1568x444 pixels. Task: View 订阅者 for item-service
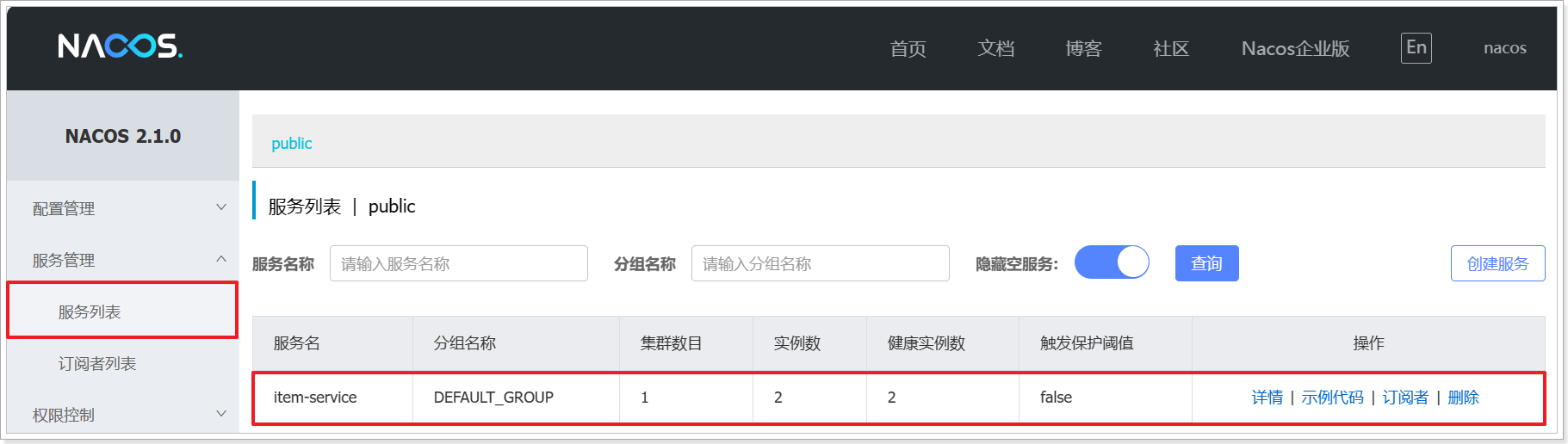[x=1405, y=398]
